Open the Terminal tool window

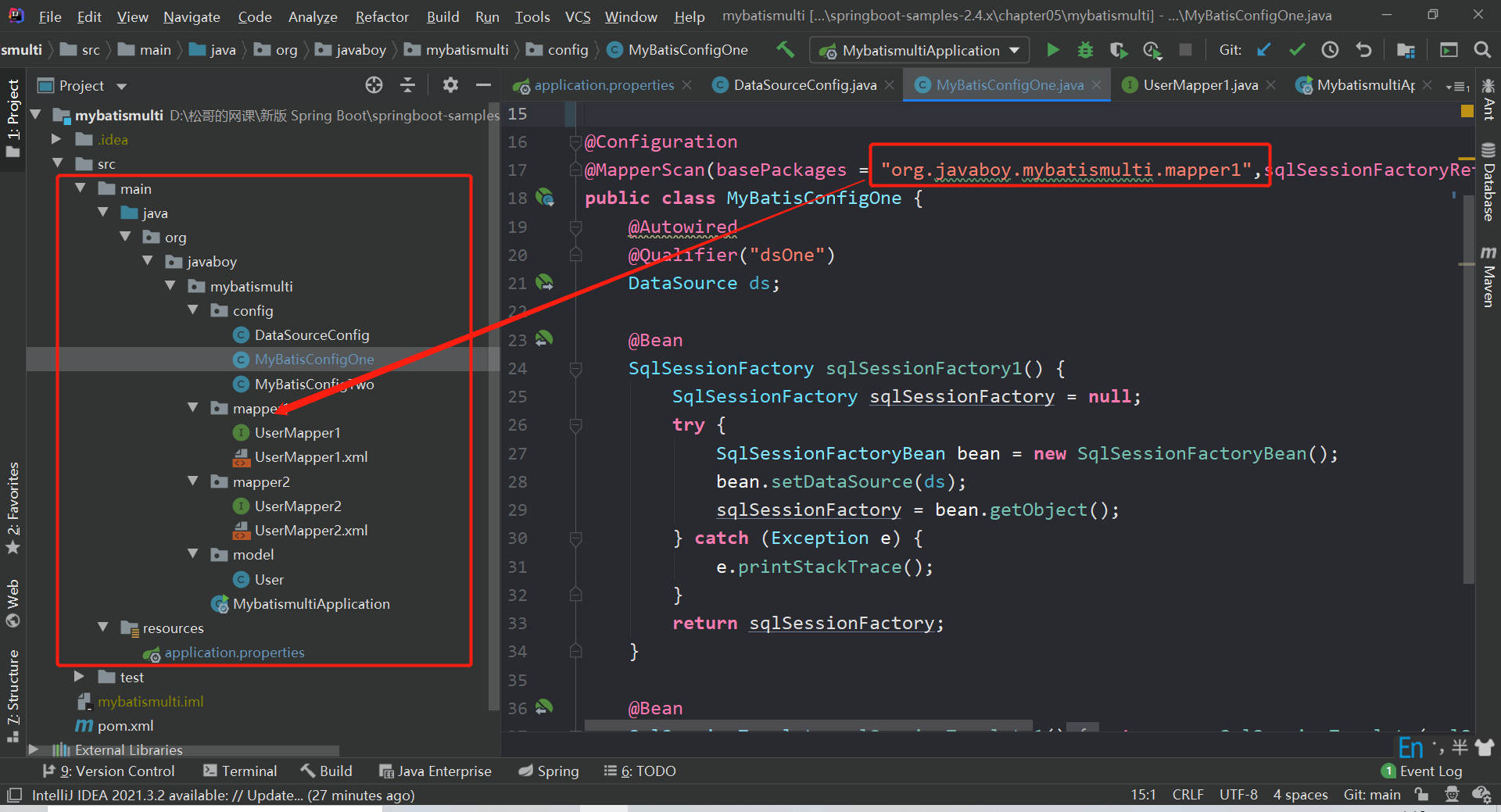click(x=240, y=771)
